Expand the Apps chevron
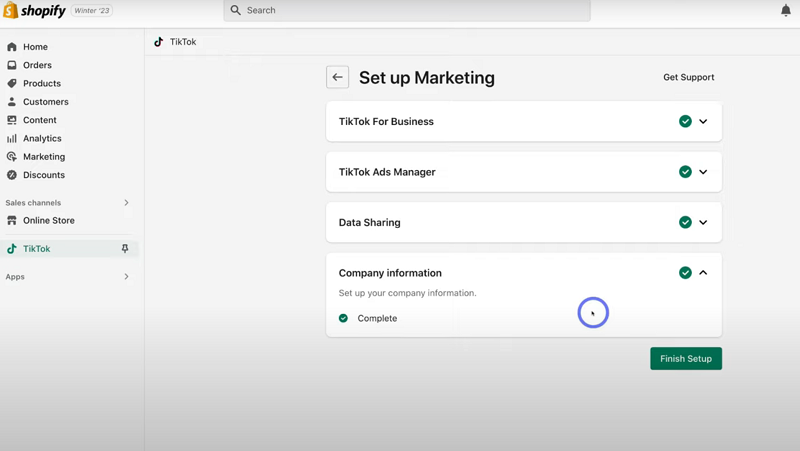The height and width of the screenshot is (451, 800). 127,277
